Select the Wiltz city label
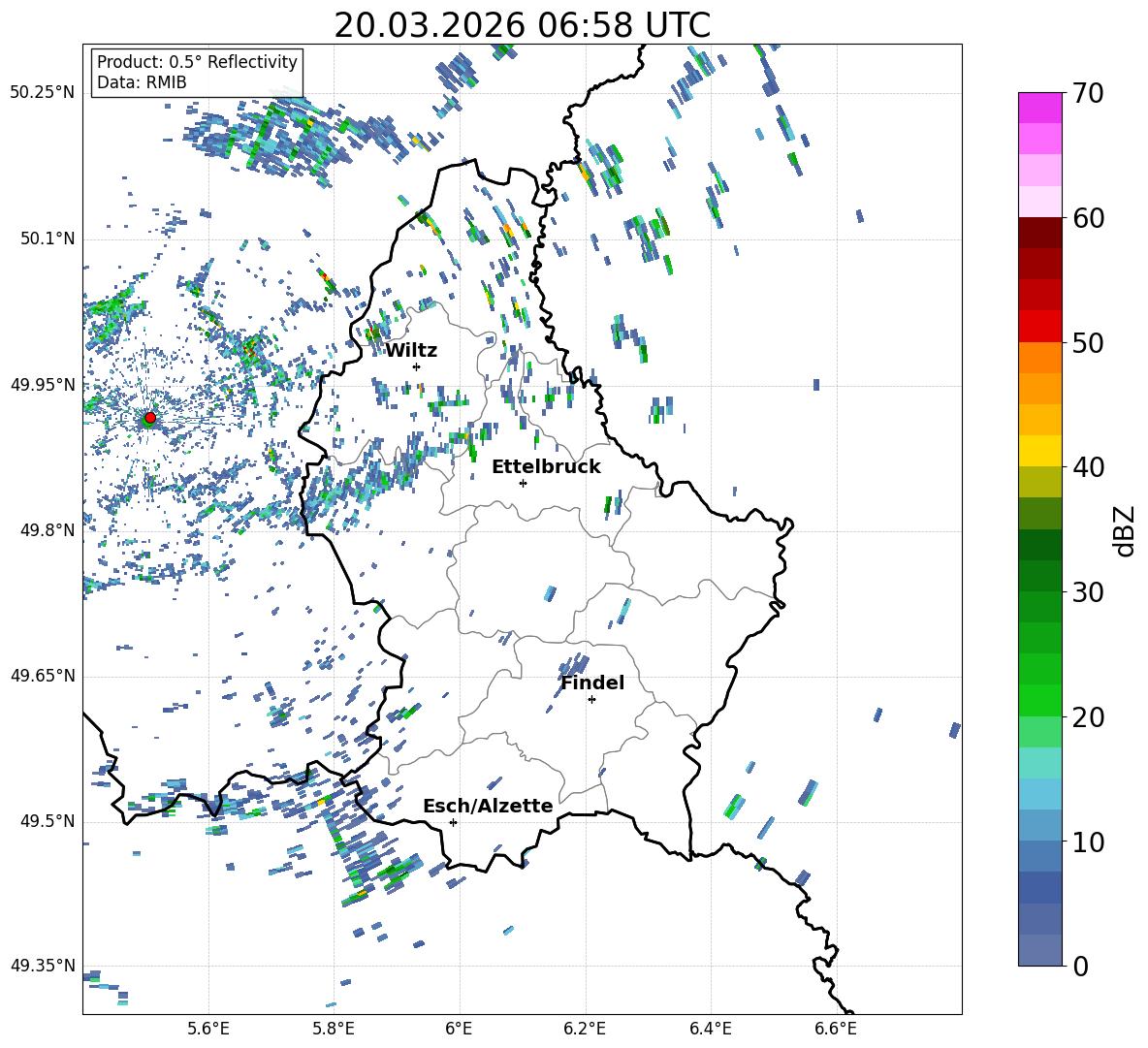Screen dimensions: 1148x1048 coord(411,350)
